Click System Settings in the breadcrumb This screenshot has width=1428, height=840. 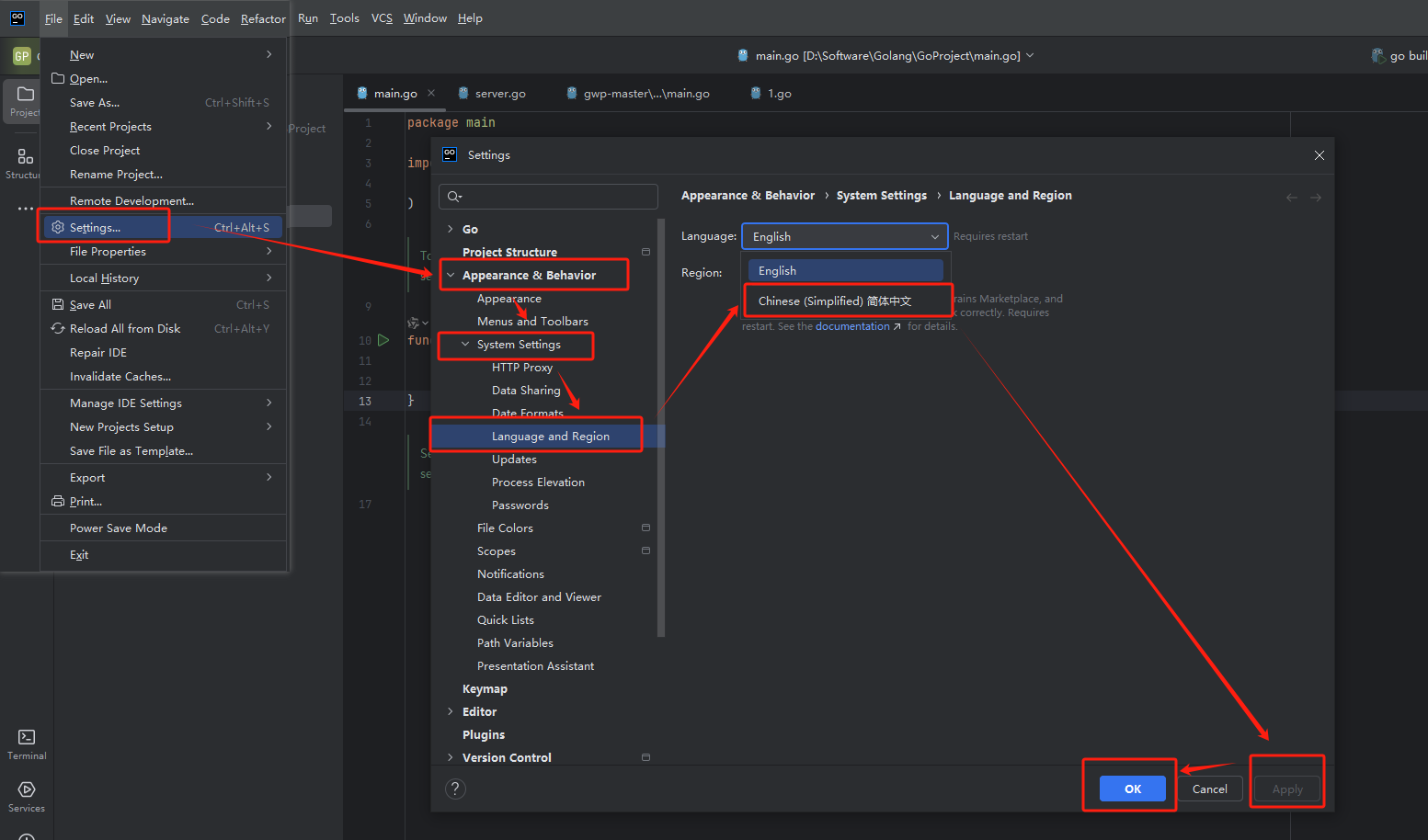[882, 196]
